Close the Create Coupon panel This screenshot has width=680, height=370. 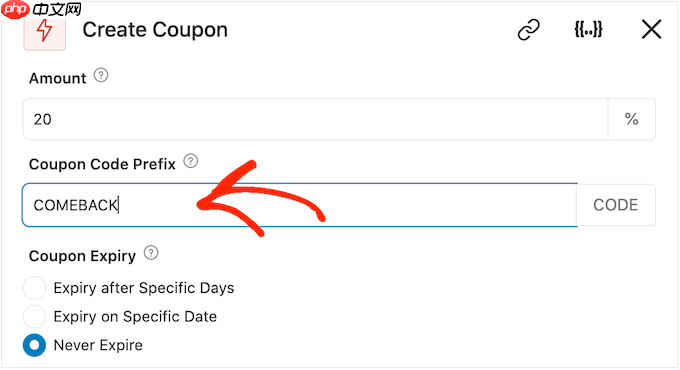click(651, 29)
